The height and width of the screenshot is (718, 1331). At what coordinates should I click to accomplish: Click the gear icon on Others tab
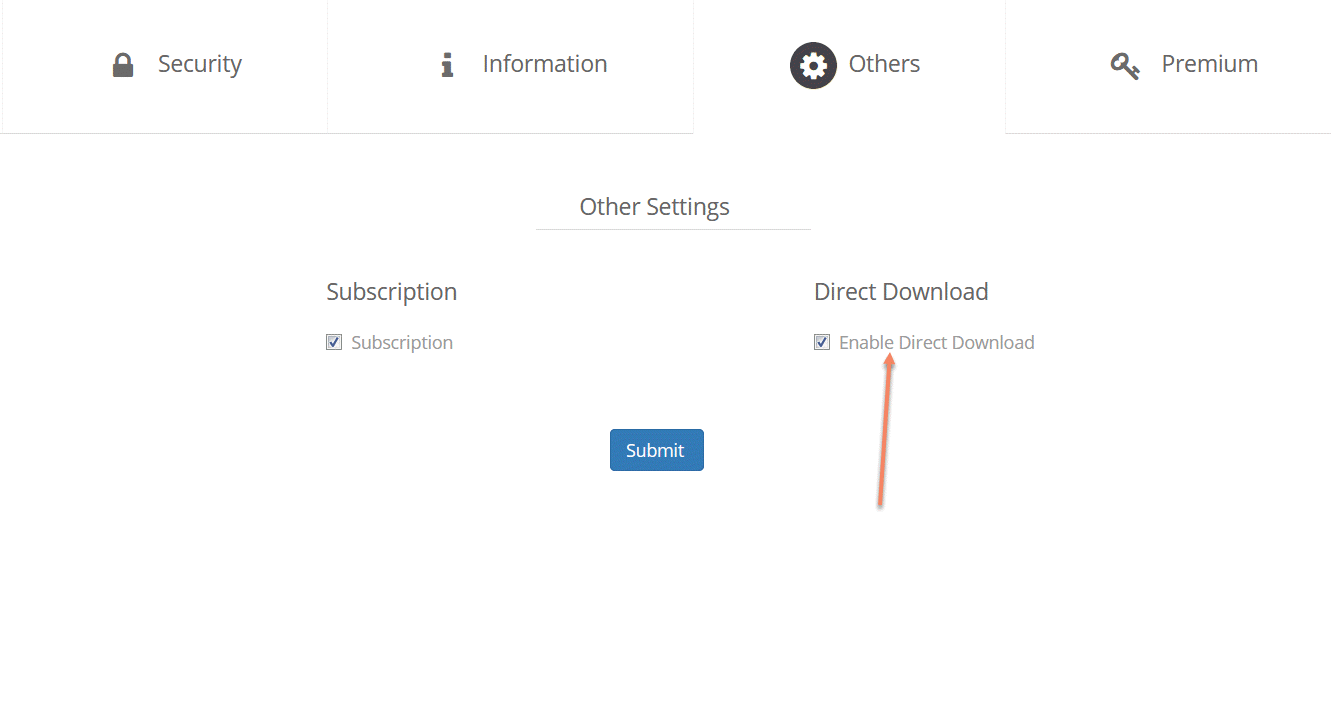[x=813, y=65]
